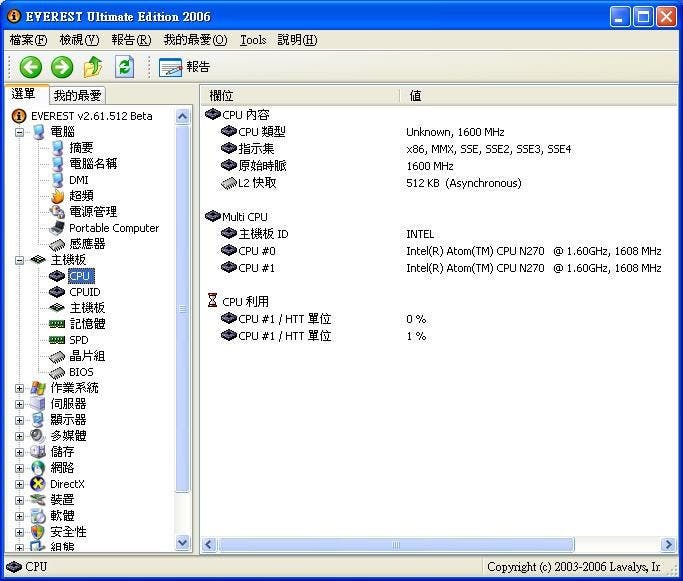Open the 超頻 overclock flame icon

pyautogui.click(x=57, y=196)
